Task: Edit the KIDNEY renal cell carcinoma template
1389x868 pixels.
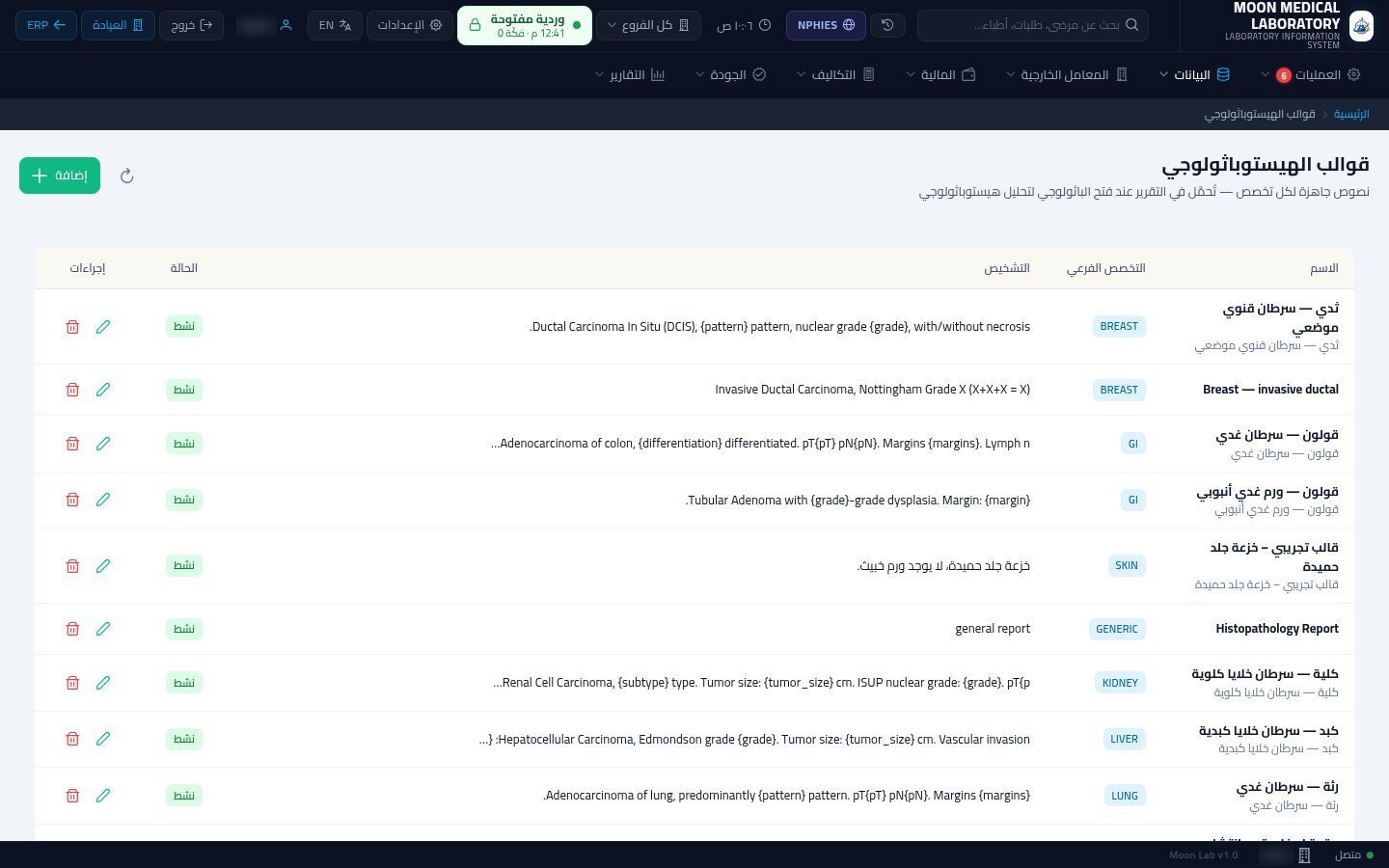Action: click(x=103, y=683)
